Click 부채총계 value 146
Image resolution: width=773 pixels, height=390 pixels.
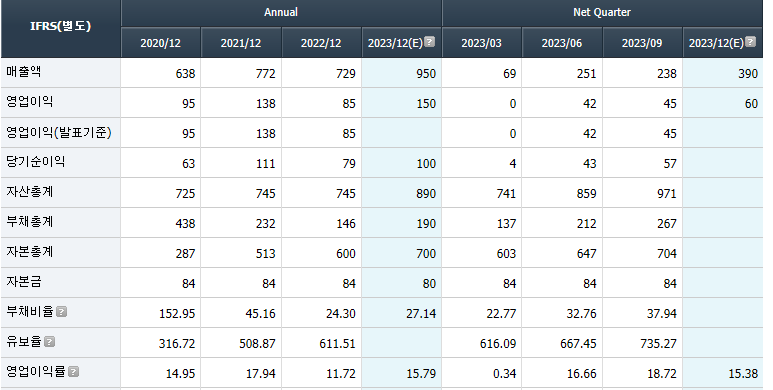coord(346,224)
